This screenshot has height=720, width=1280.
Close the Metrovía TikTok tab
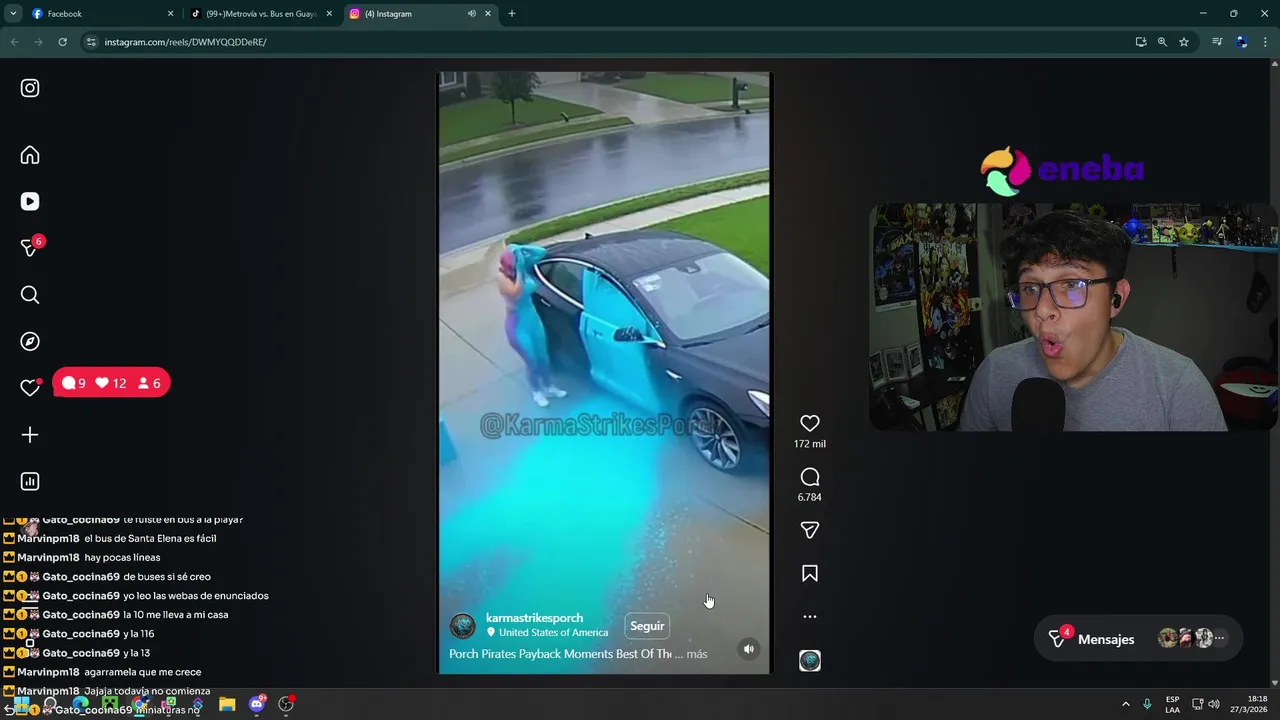coord(329,14)
